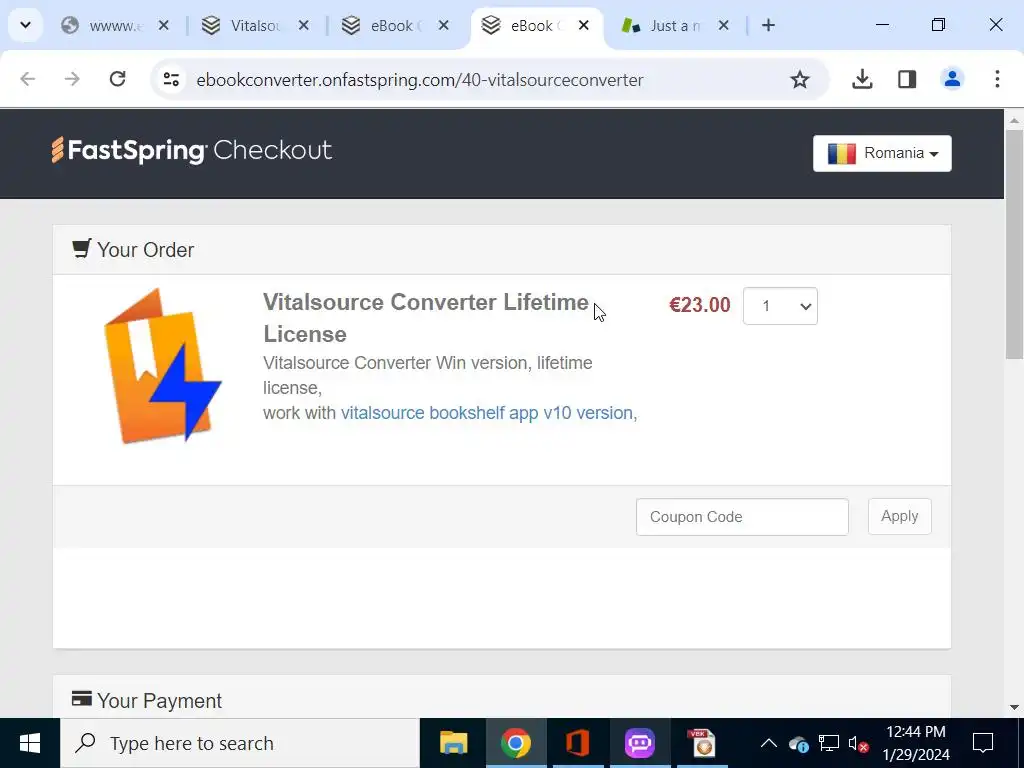Open the tab search dropdown arrow

click(x=25, y=25)
